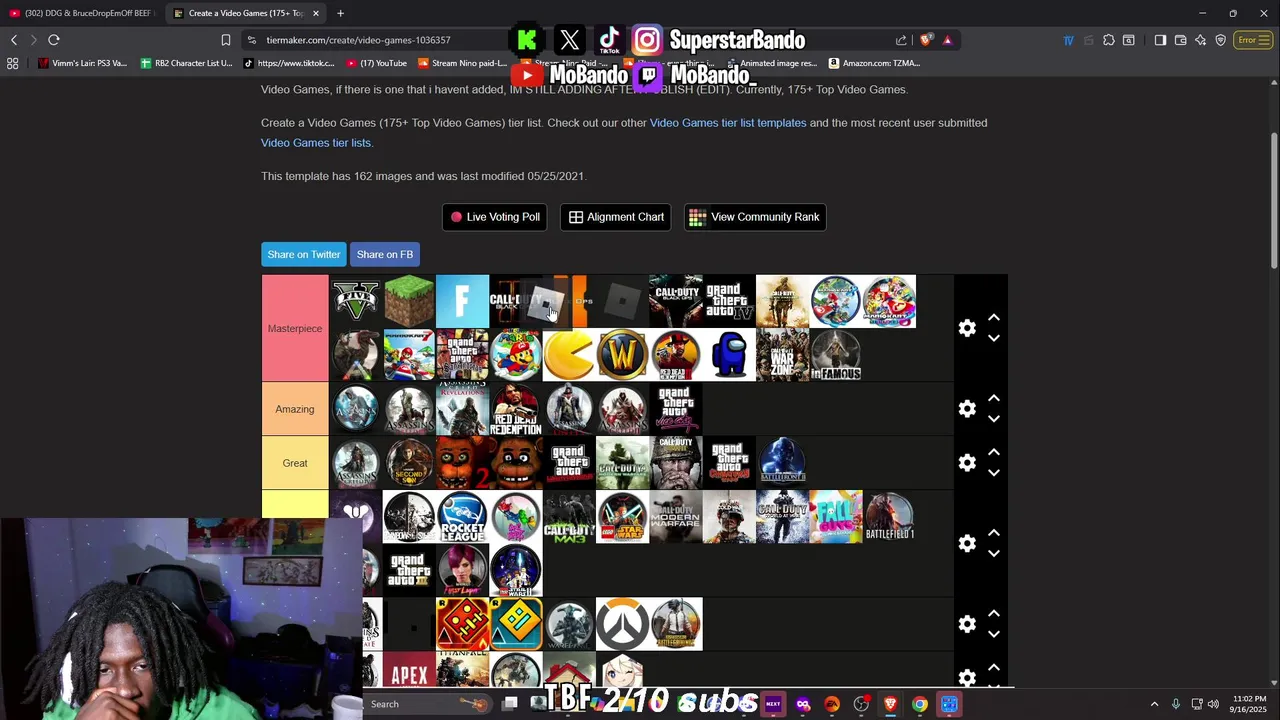This screenshot has height=720, width=1280.
Task: Open Brave Shields lion icon
Action: [926, 40]
